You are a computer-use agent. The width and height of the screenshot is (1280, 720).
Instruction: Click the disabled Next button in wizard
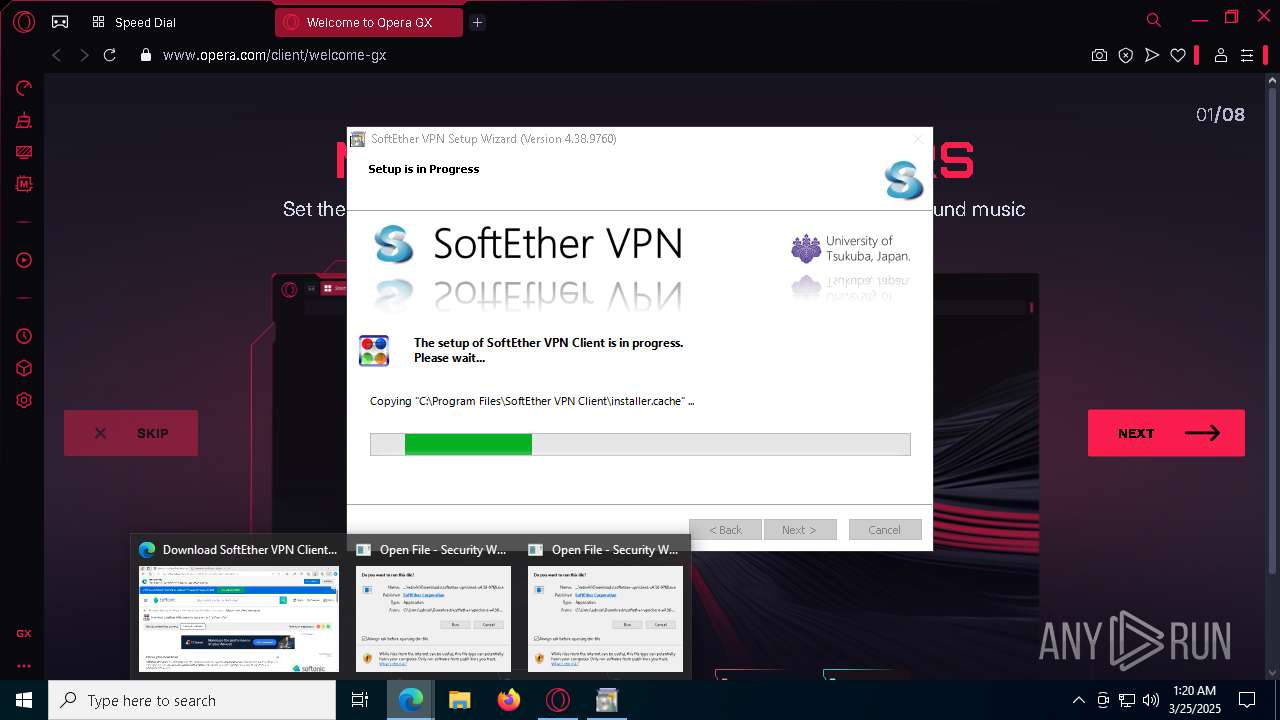click(x=799, y=530)
